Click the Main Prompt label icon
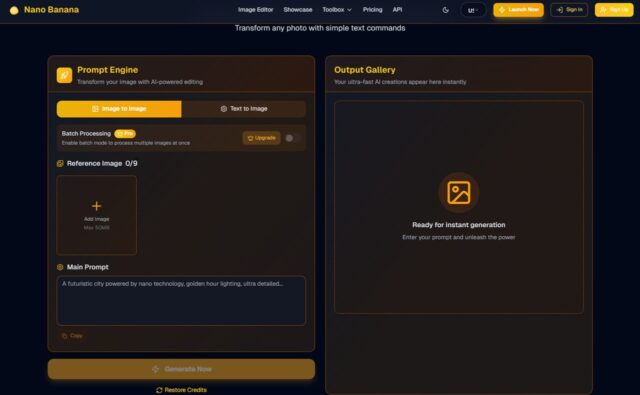640x395 pixels. [x=60, y=267]
